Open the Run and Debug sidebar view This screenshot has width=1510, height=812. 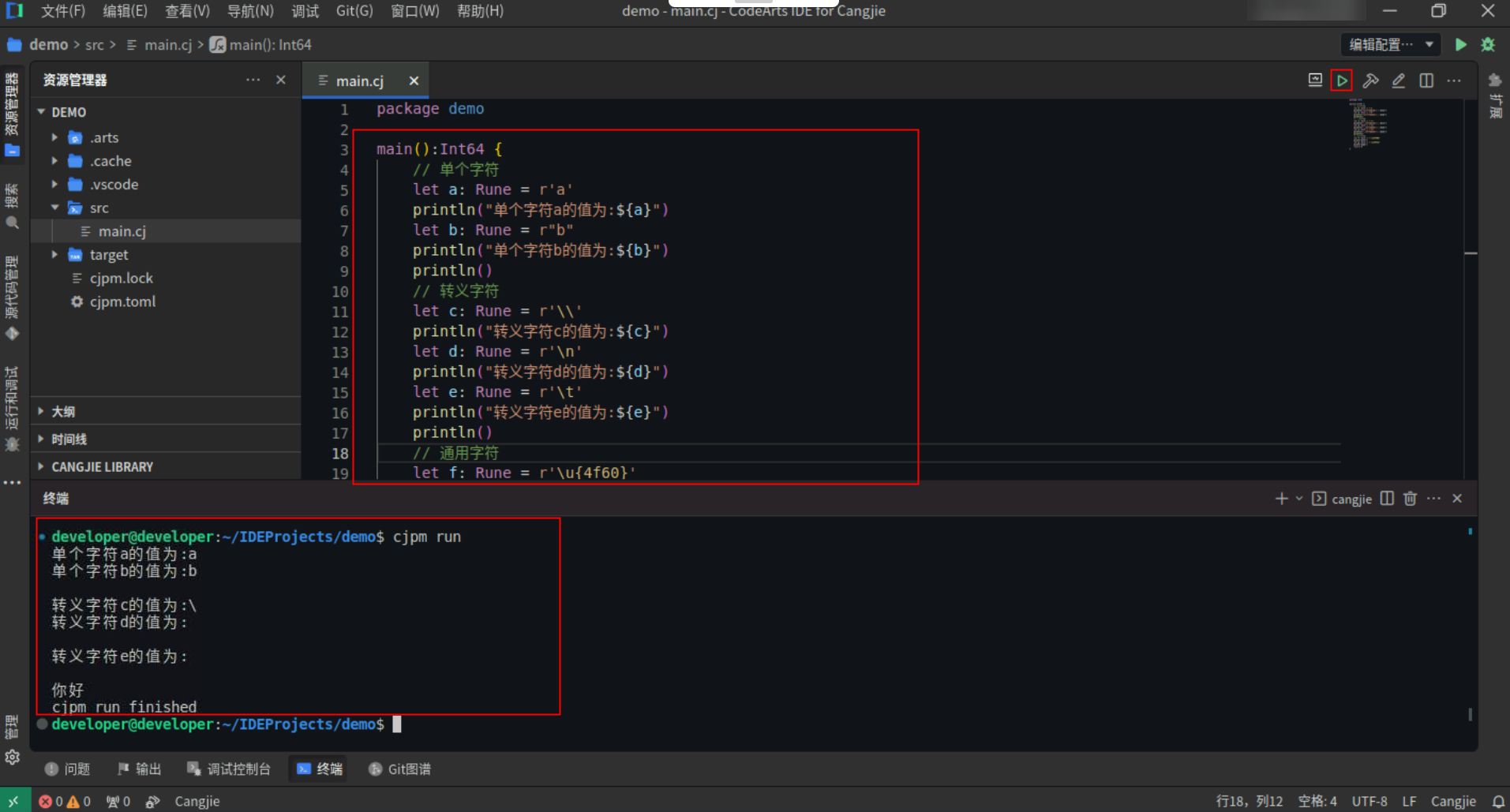[12, 409]
